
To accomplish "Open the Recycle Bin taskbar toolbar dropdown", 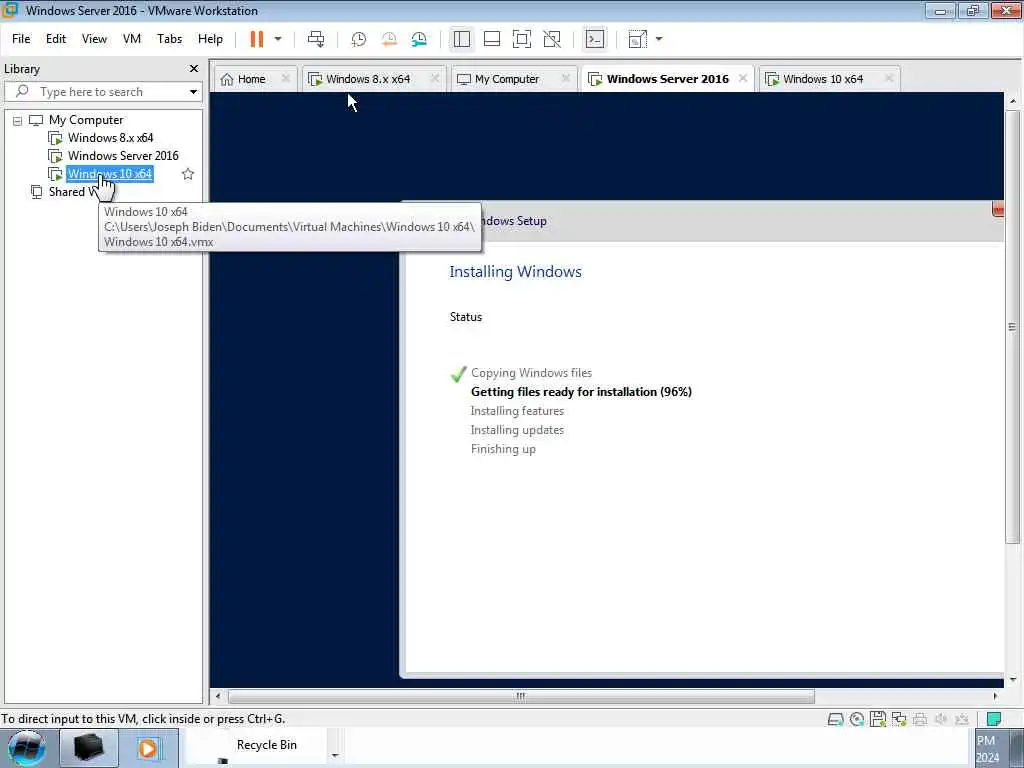I will coord(335,756).
